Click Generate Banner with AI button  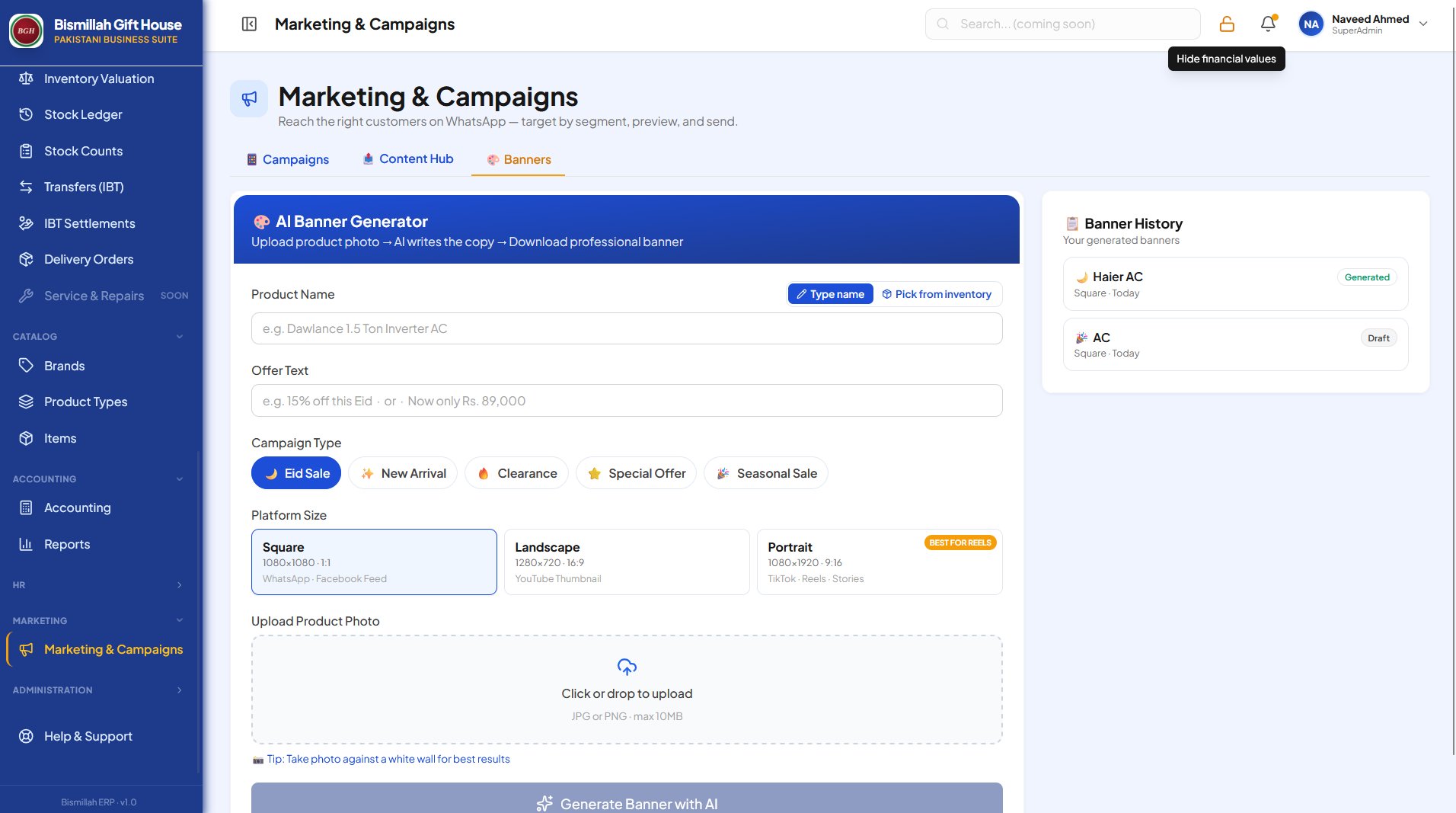tap(627, 798)
